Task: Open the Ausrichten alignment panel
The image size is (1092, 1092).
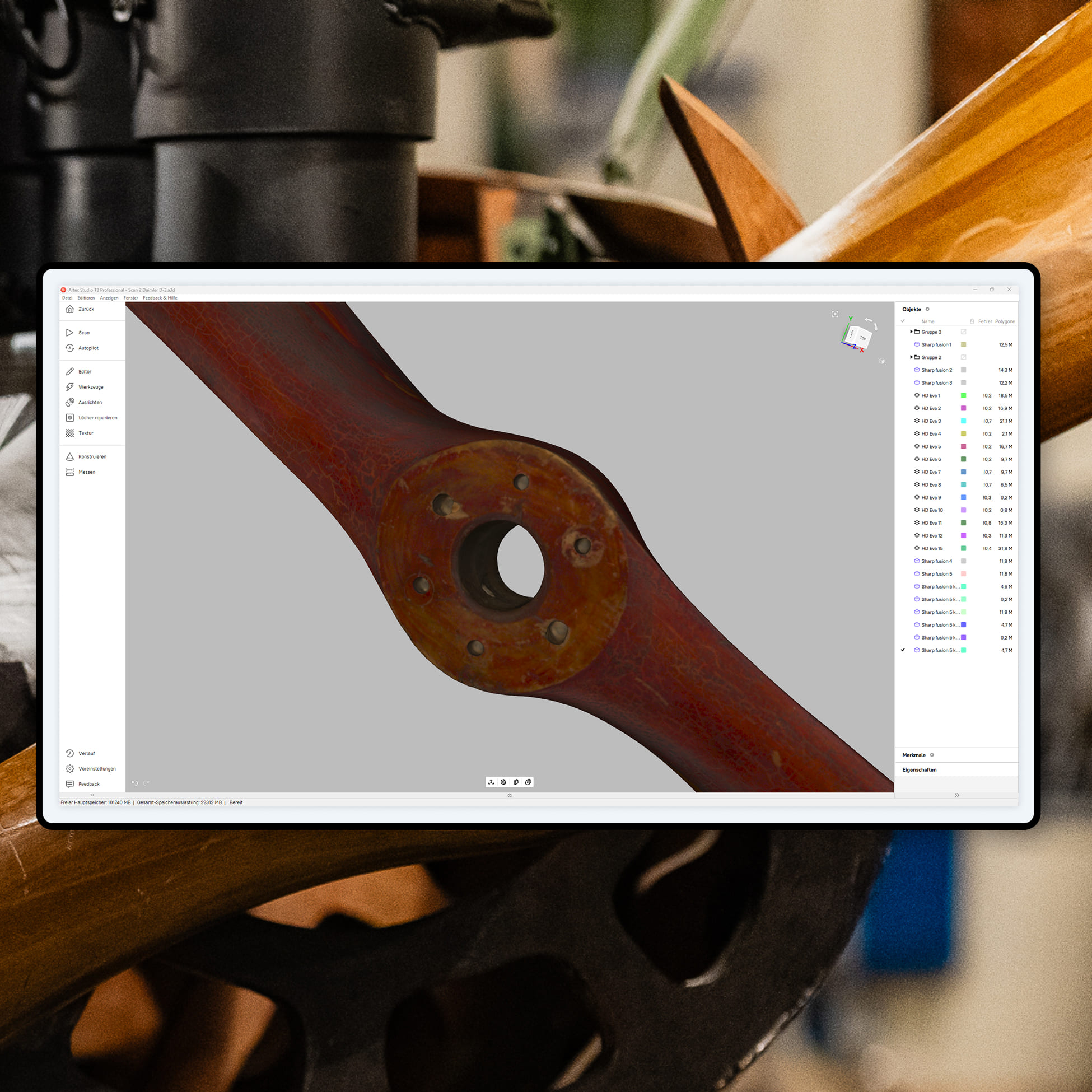Action: 83,402
